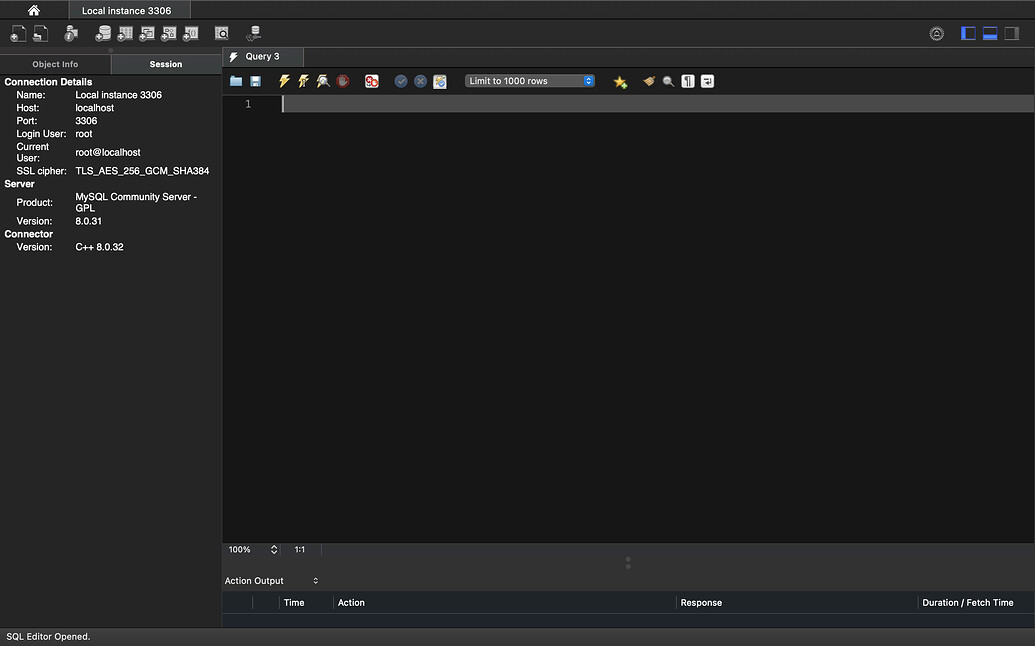Create a new function icon
This screenshot has width=1035, height=646.
pyautogui.click(x=191, y=33)
